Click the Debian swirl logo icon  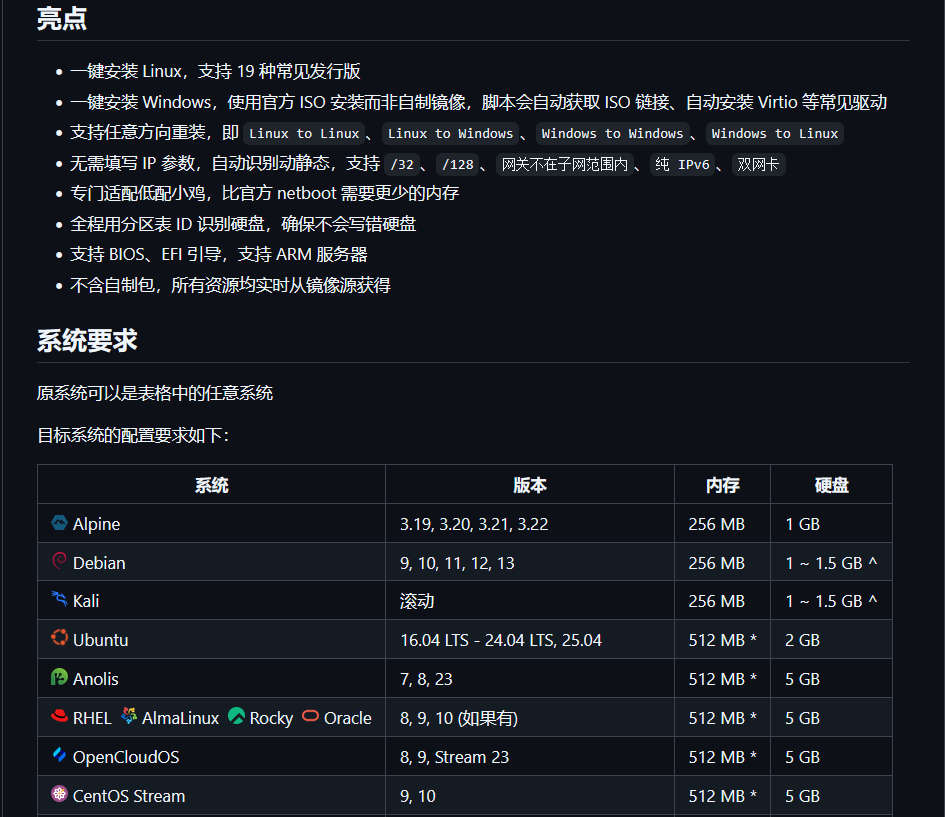point(59,561)
